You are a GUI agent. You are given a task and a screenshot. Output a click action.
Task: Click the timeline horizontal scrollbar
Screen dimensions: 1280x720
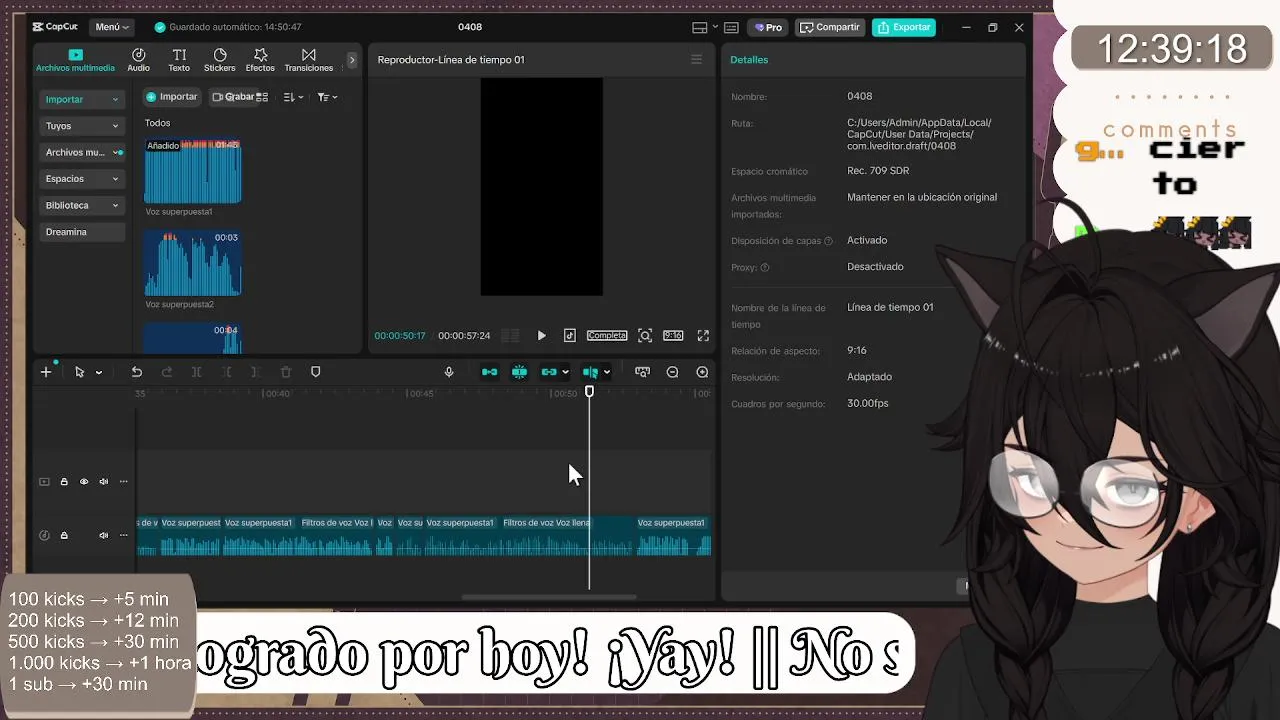click(549, 597)
